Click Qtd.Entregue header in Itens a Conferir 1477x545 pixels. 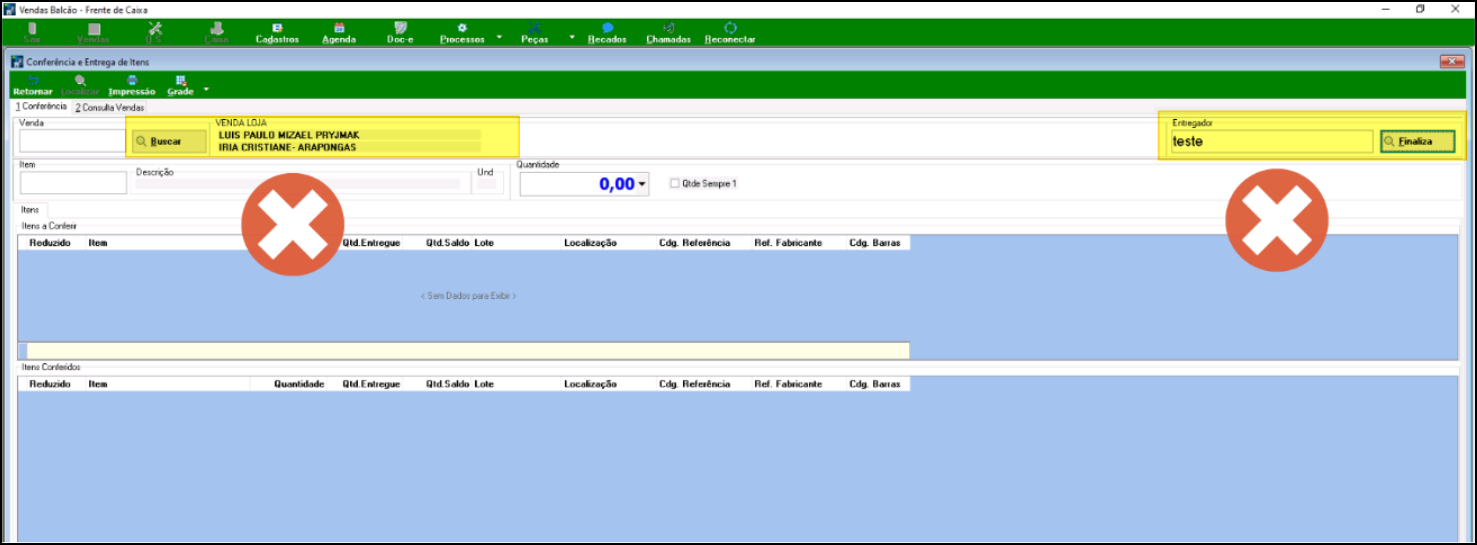click(x=371, y=243)
